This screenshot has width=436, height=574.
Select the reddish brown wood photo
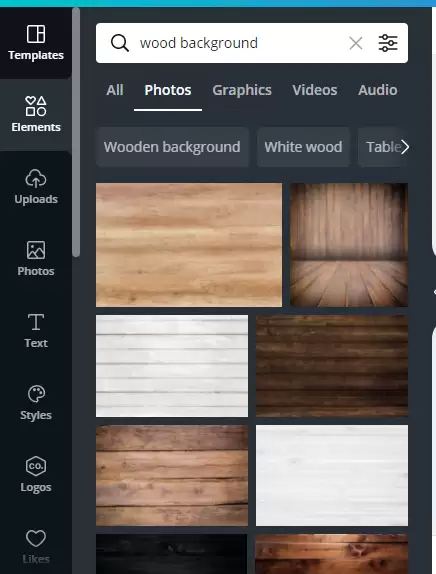point(332,554)
